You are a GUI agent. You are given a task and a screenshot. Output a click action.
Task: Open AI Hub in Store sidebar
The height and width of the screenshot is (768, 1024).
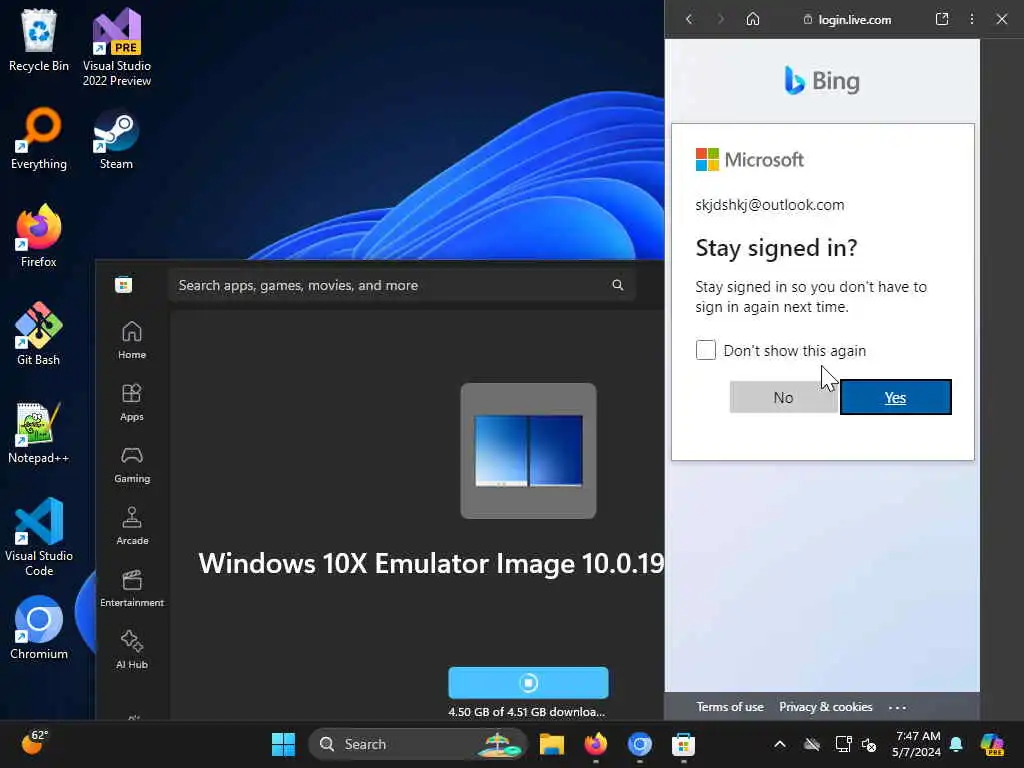[x=132, y=650]
